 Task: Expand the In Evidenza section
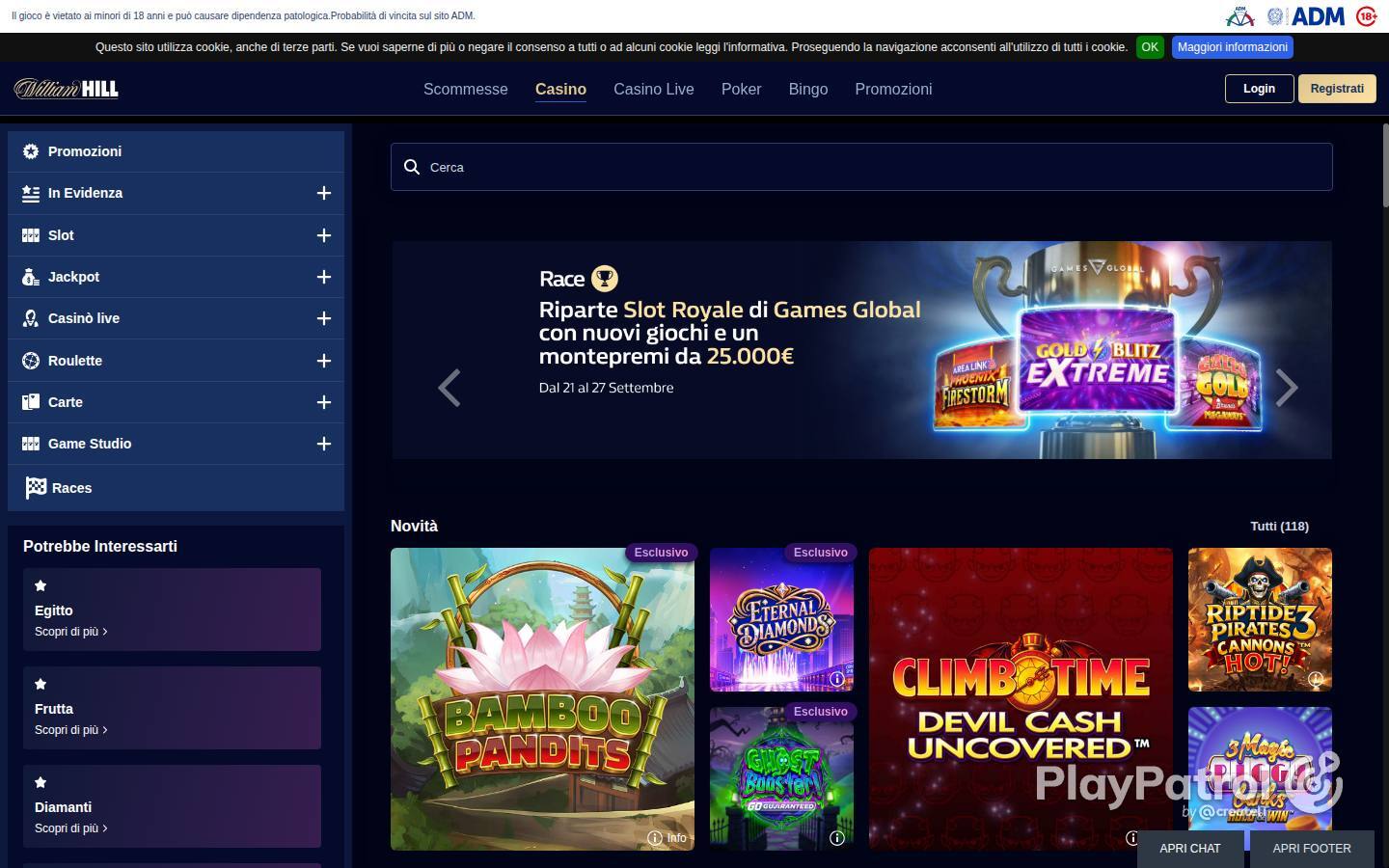click(324, 193)
